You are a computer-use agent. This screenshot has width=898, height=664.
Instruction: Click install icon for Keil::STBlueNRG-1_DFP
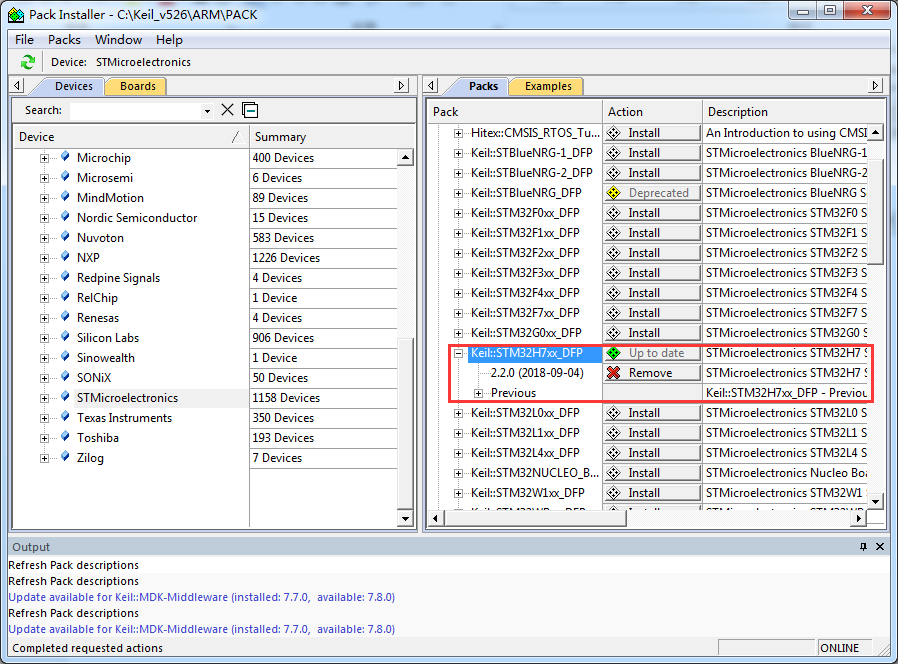click(x=614, y=153)
